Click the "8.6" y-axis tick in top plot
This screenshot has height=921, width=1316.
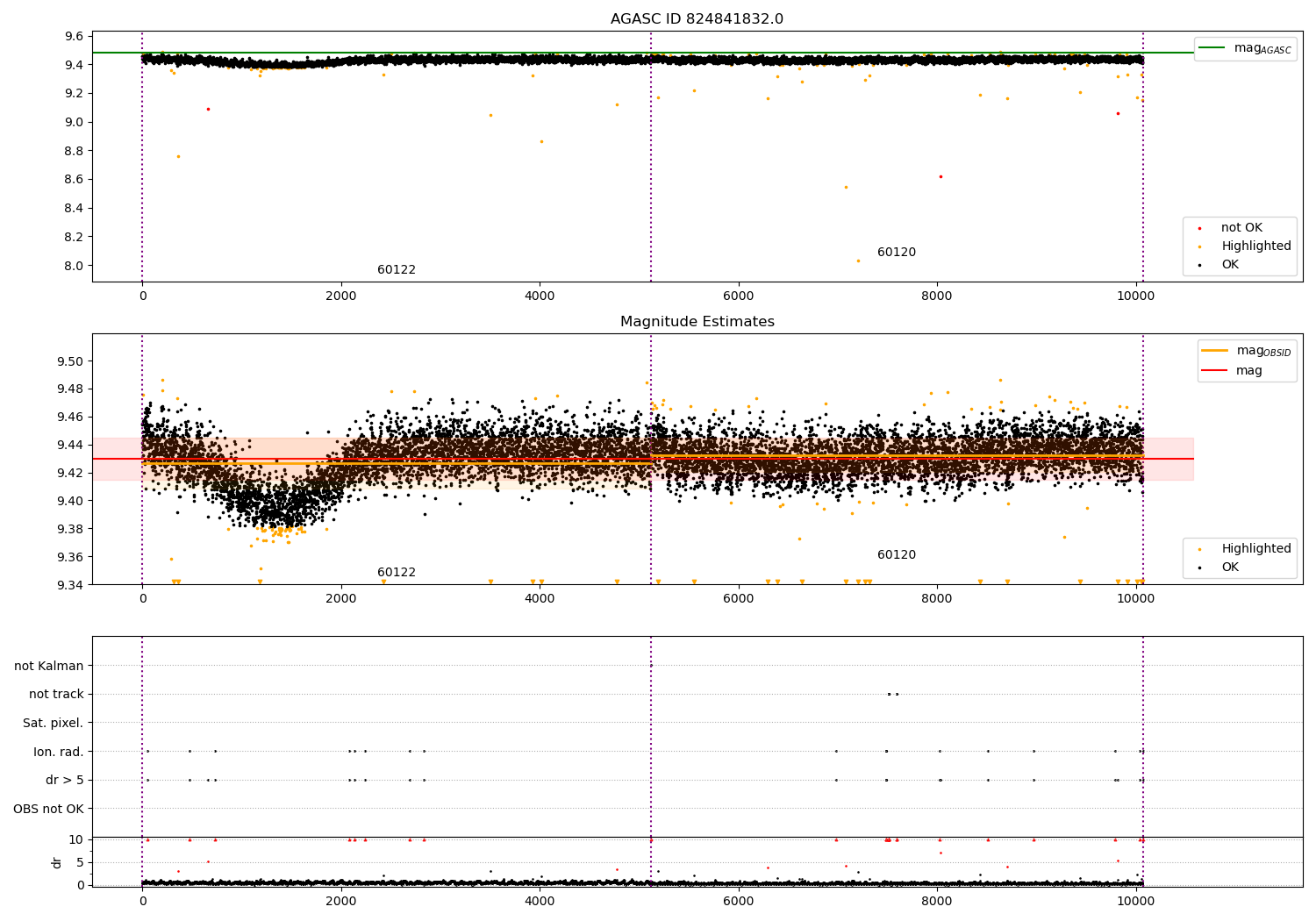click(x=74, y=180)
